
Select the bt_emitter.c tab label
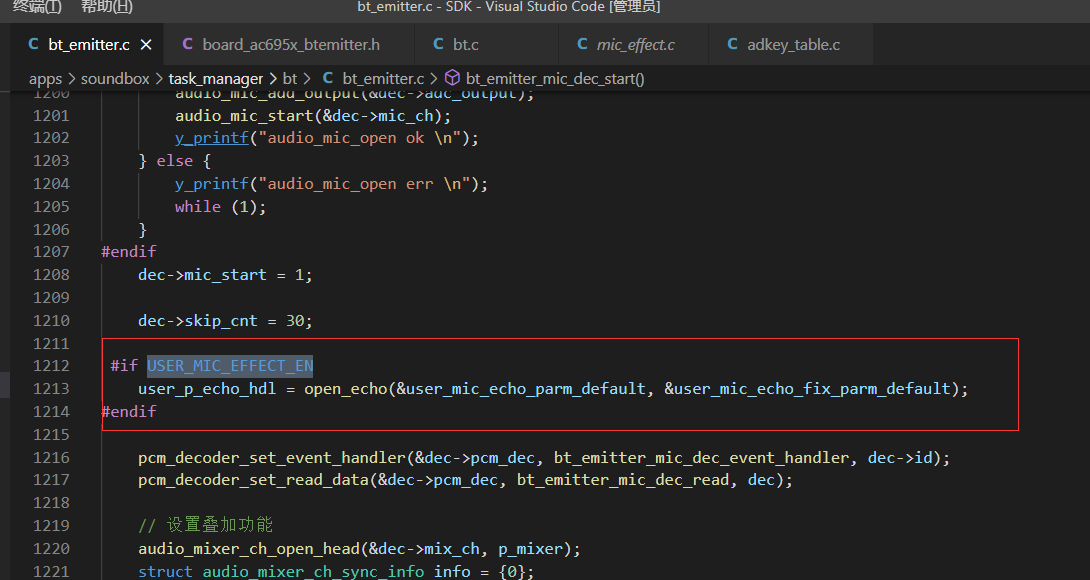pyautogui.click(x=89, y=45)
